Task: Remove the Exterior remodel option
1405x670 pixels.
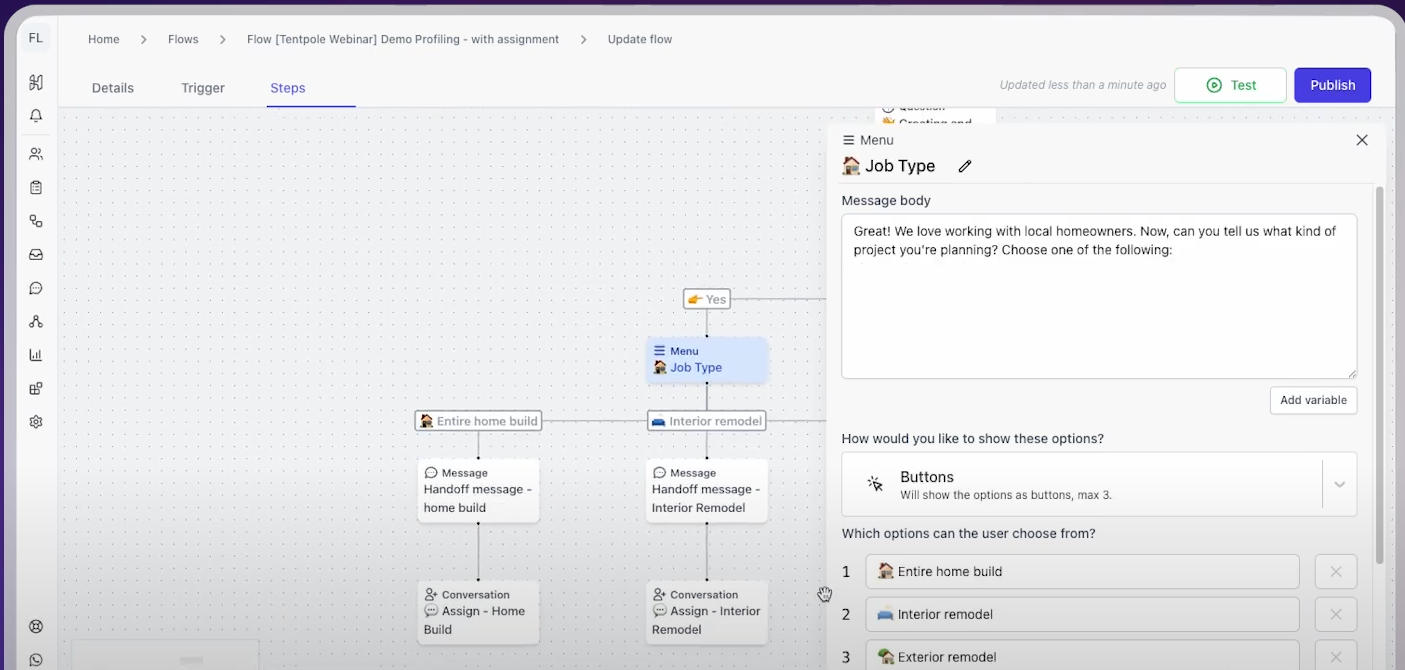Action: click(1336, 657)
